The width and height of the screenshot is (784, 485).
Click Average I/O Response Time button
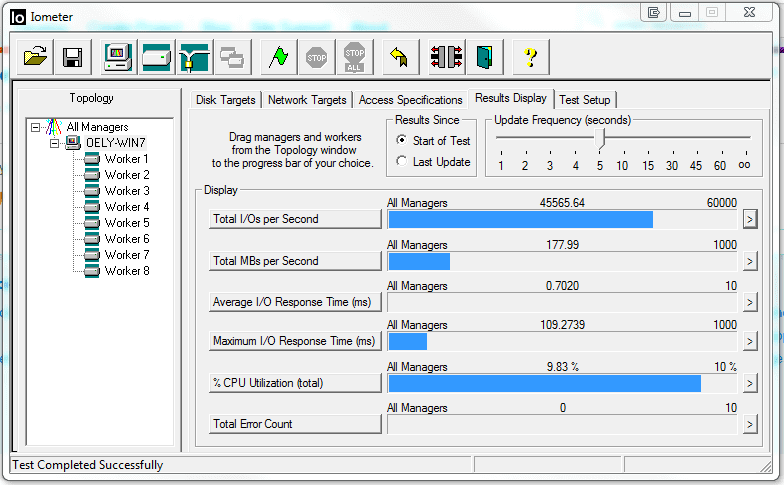(x=295, y=302)
